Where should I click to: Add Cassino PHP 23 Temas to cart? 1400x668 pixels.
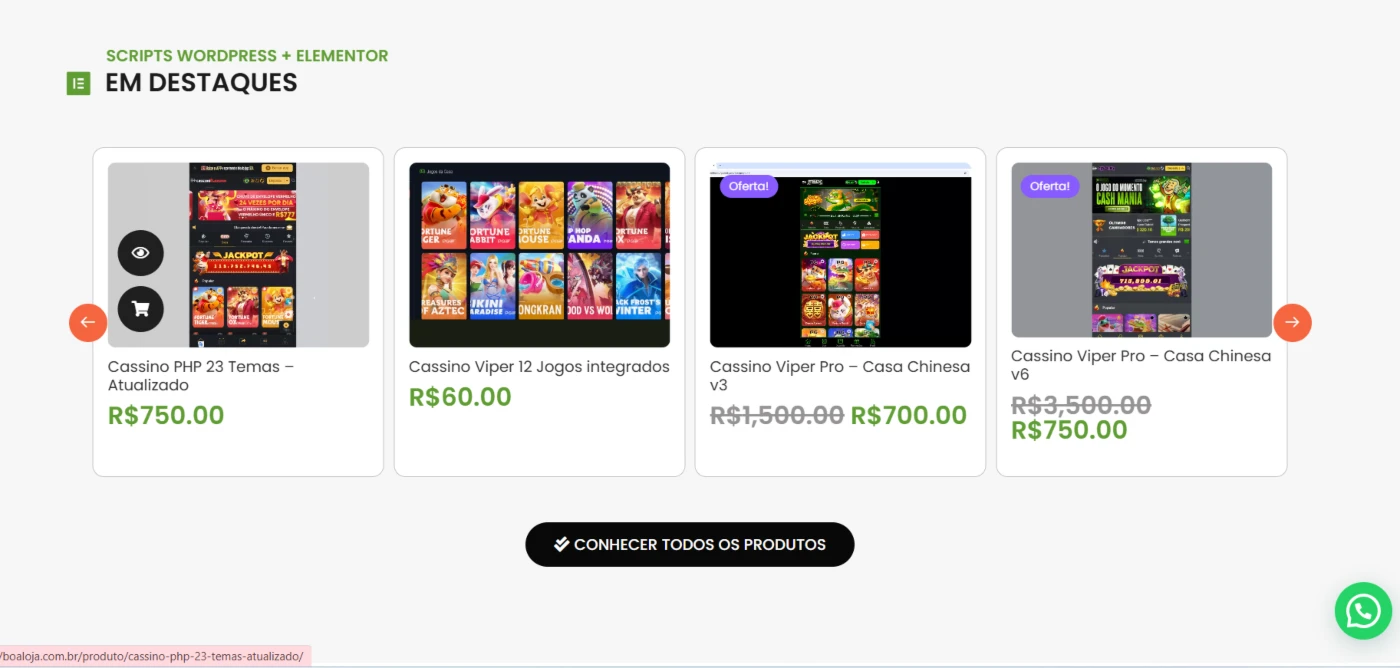click(140, 309)
